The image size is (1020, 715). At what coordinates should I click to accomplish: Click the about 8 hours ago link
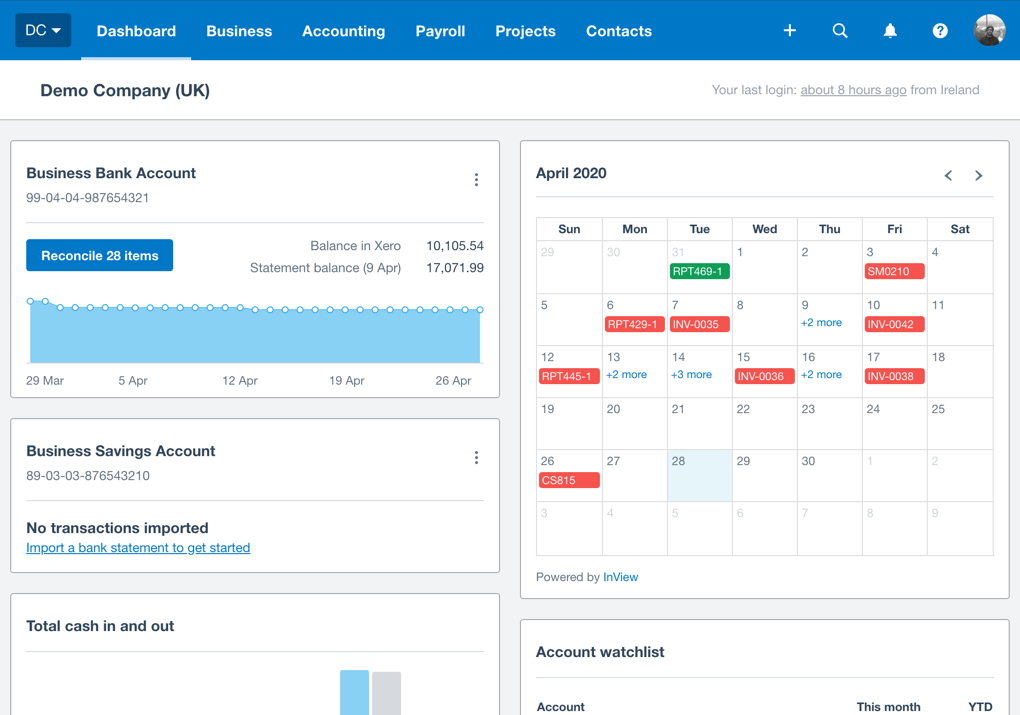pyautogui.click(x=853, y=90)
